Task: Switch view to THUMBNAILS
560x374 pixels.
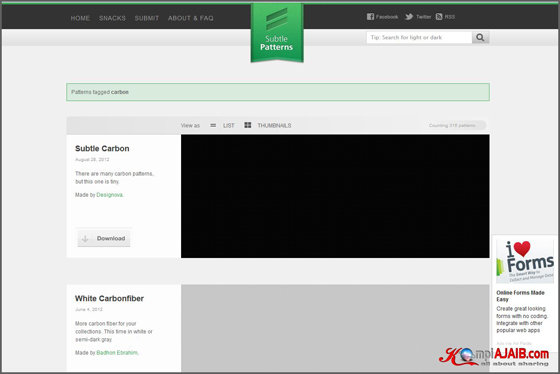Action: click(274, 125)
